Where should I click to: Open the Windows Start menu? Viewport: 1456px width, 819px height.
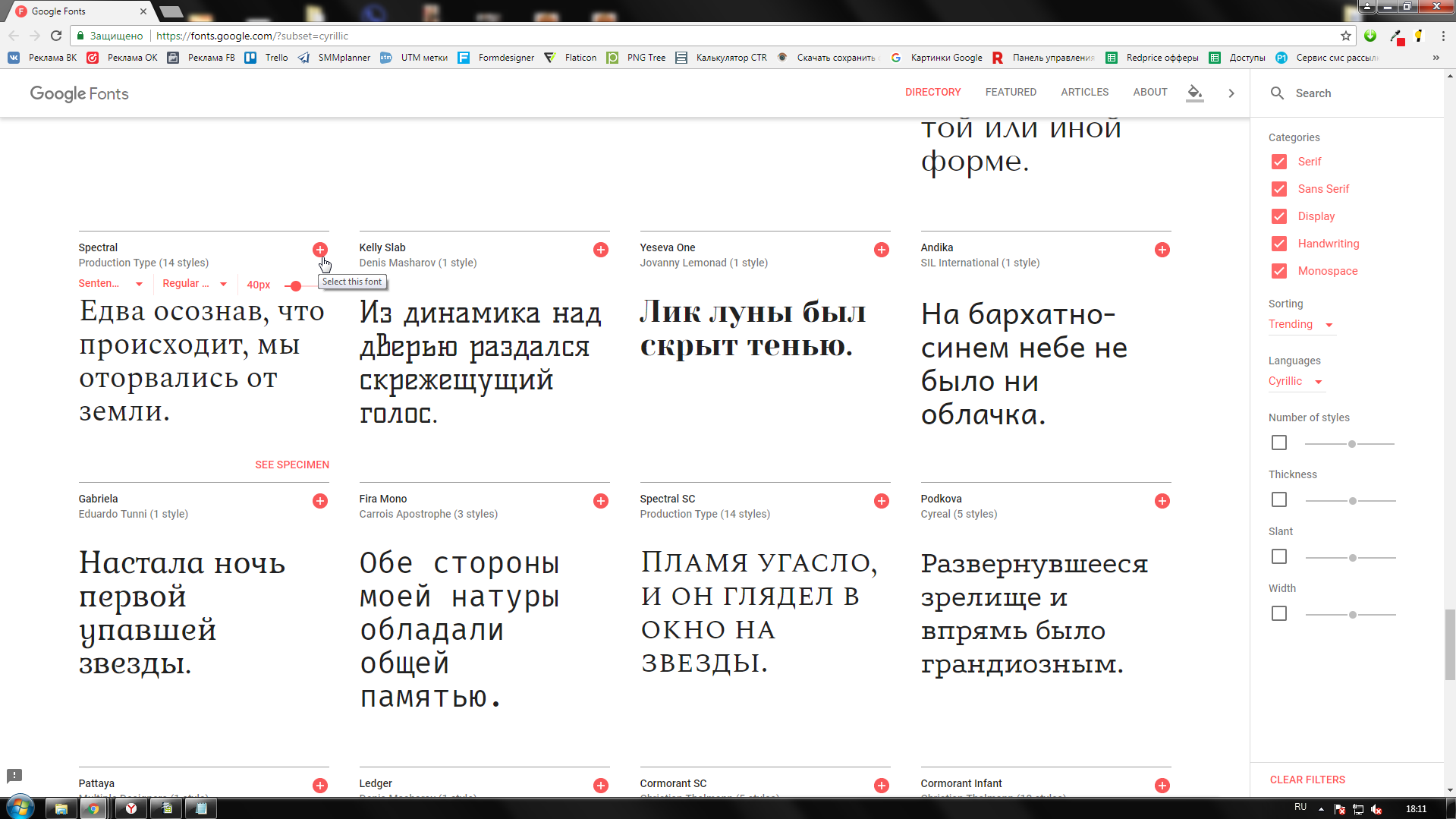click(x=20, y=808)
